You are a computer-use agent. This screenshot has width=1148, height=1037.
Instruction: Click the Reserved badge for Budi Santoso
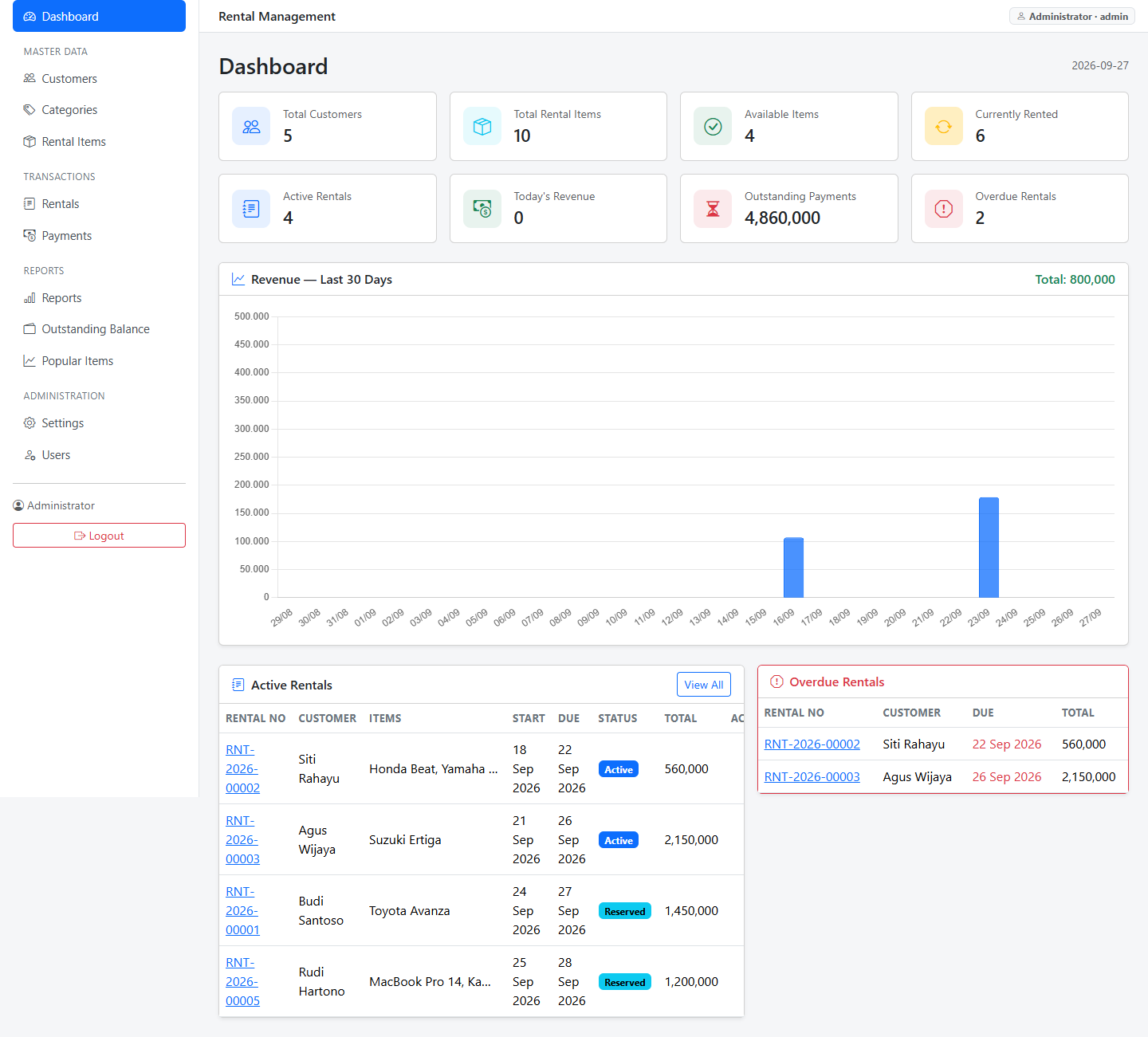625,911
